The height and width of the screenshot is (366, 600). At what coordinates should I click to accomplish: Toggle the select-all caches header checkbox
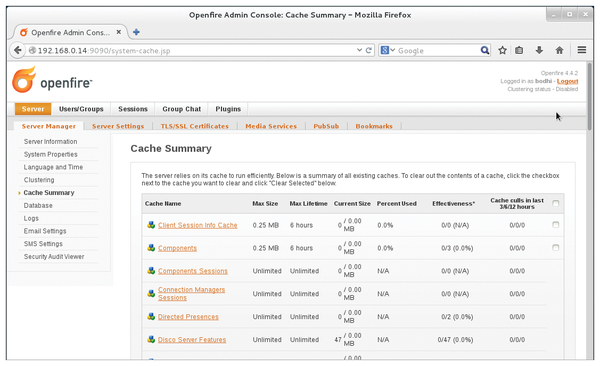pos(556,203)
